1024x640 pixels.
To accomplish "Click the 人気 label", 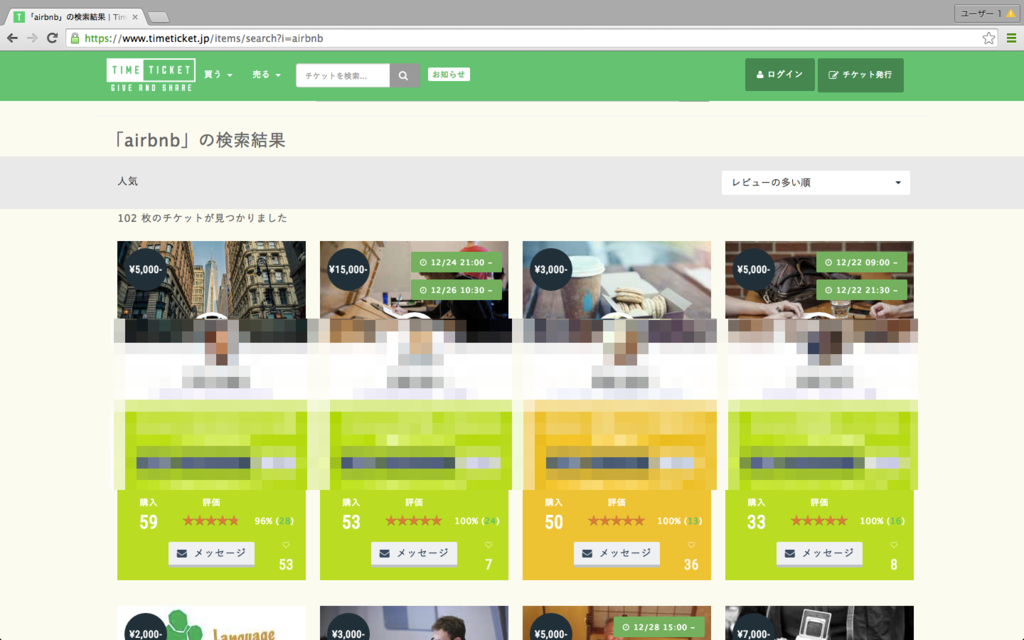I will point(128,181).
